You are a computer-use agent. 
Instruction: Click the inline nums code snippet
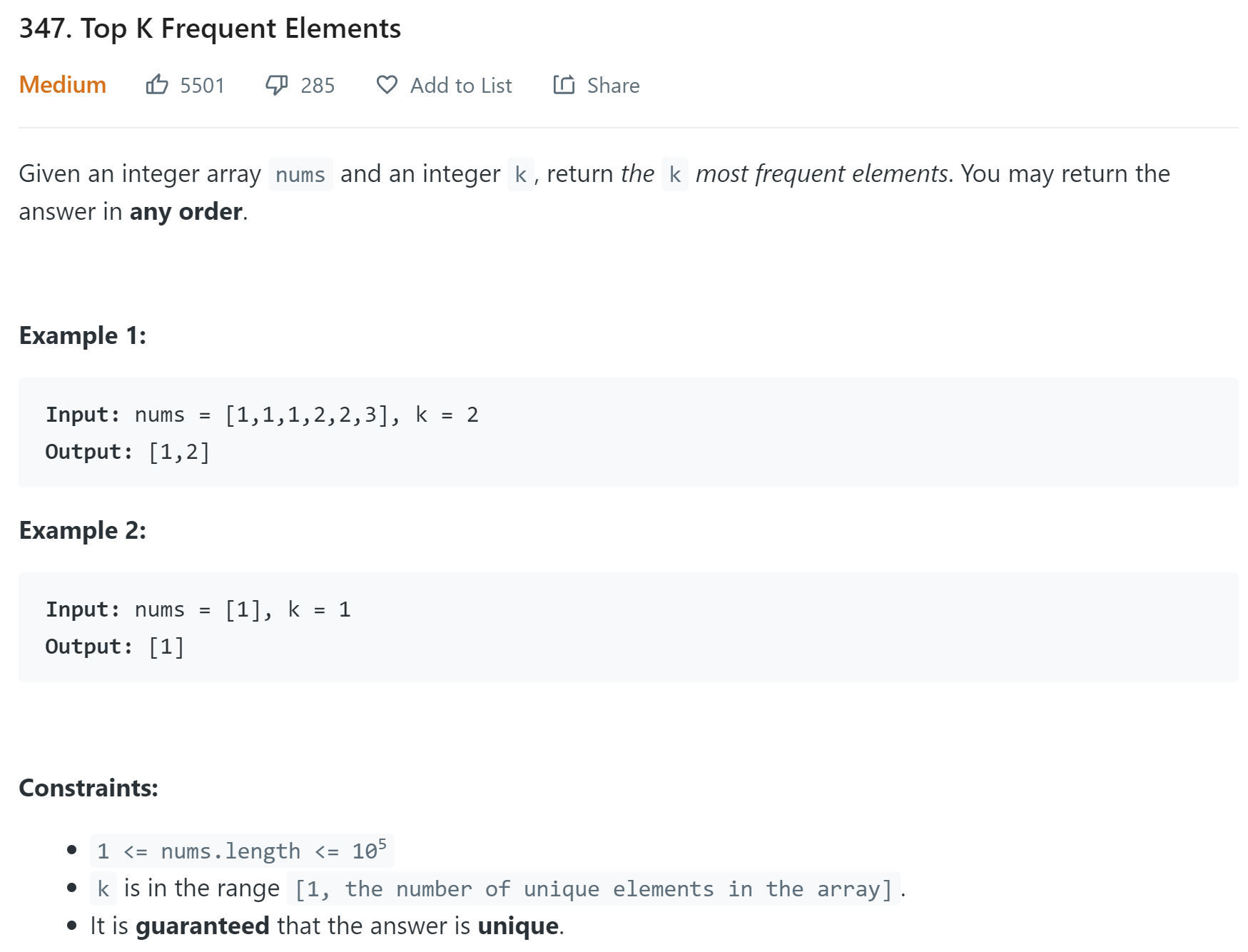click(300, 174)
